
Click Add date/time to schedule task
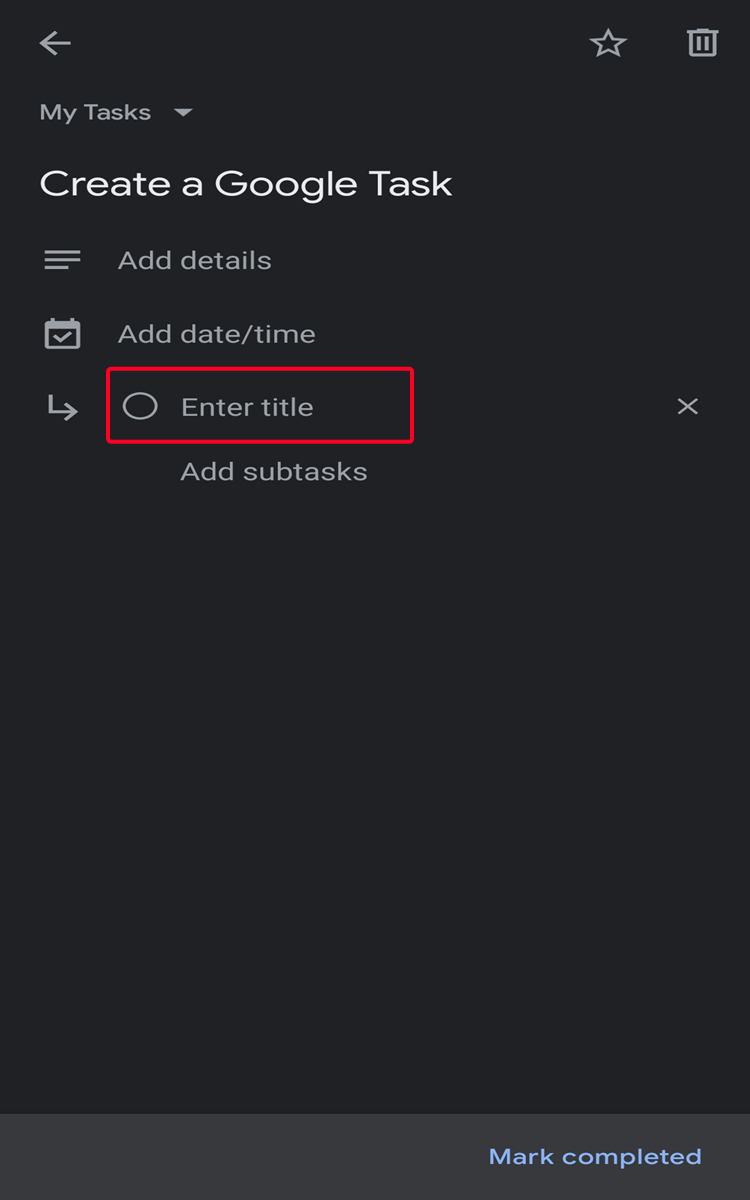216,333
